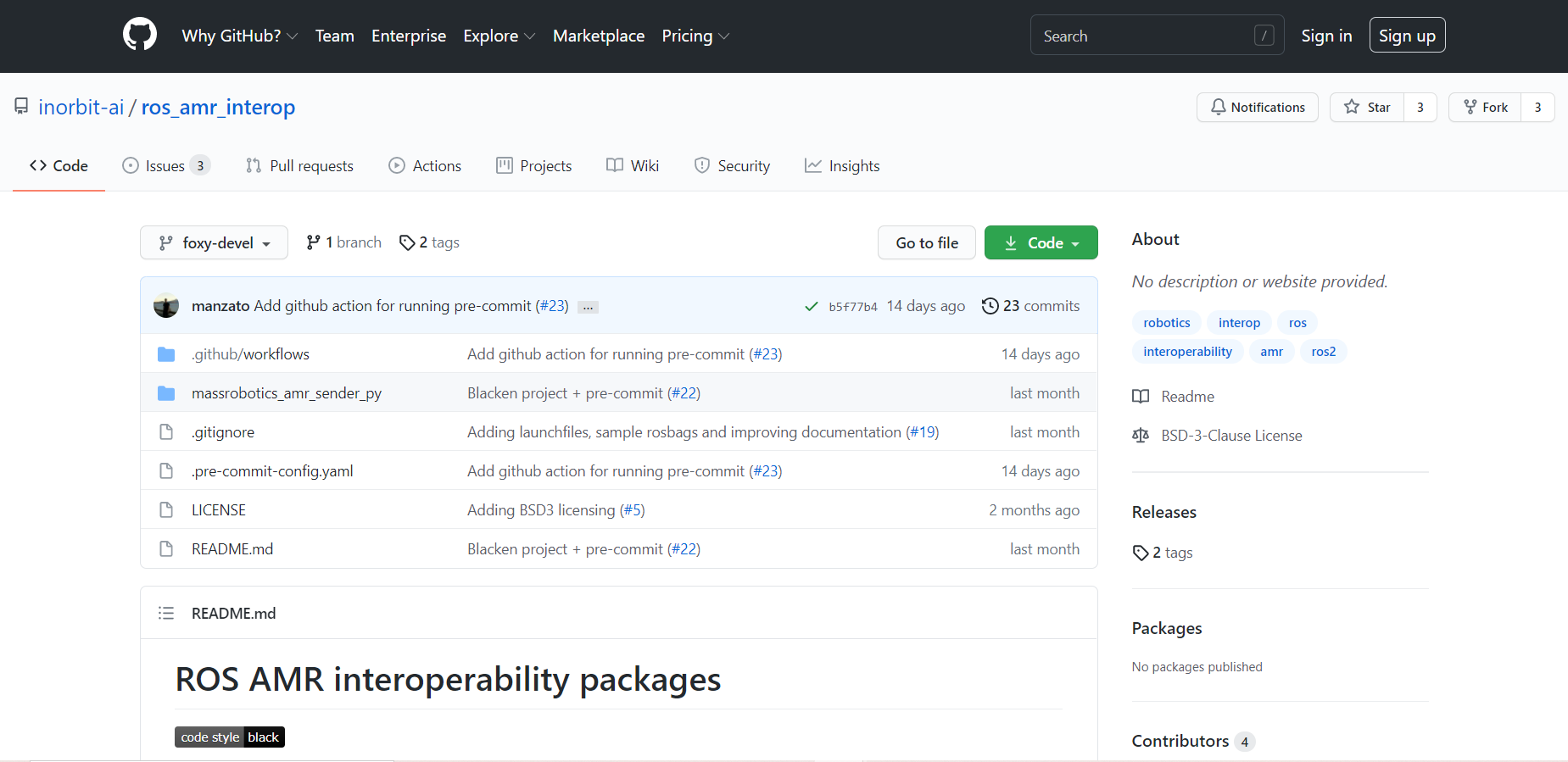Click the green commit status checkmark
This screenshot has width=1568, height=762.
(811, 306)
